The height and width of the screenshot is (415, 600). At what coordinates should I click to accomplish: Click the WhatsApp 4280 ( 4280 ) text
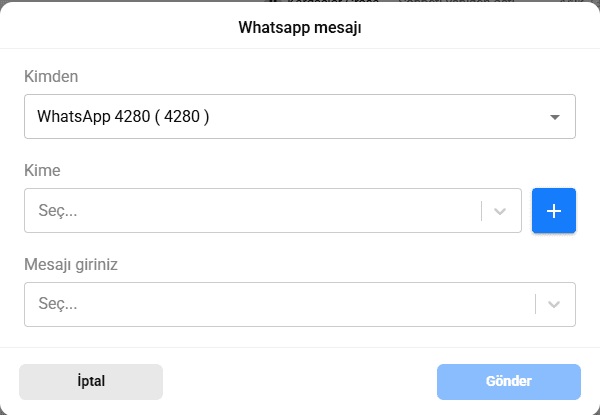tap(123, 117)
